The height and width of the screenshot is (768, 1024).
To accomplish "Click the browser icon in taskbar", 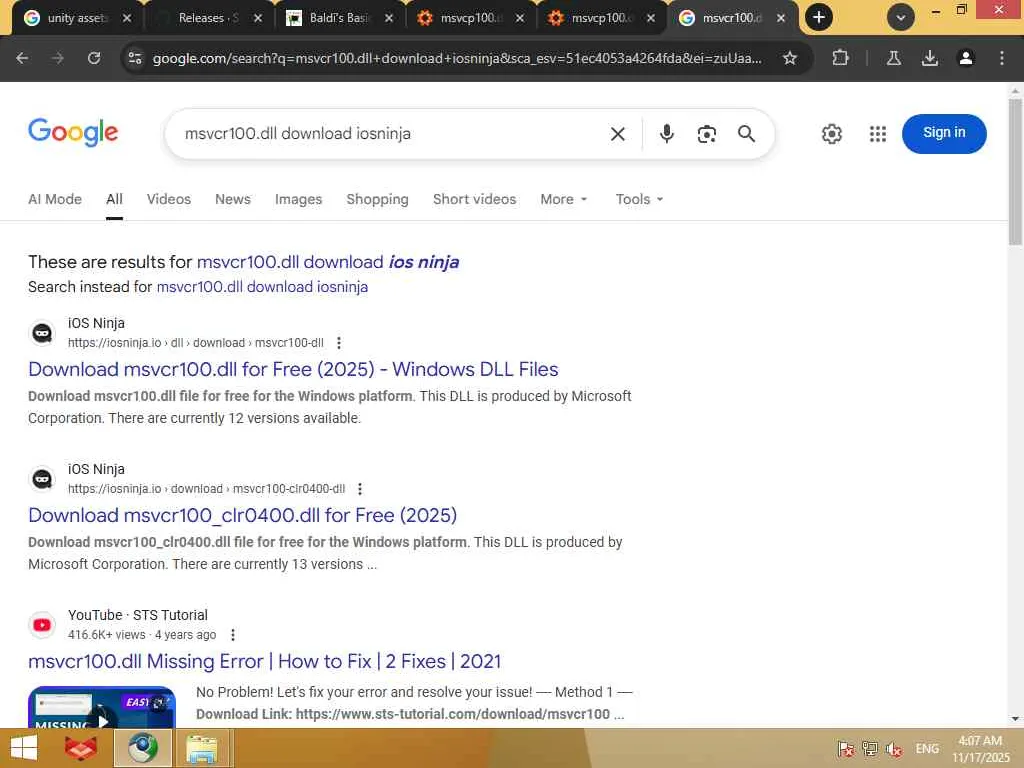I will [142, 748].
